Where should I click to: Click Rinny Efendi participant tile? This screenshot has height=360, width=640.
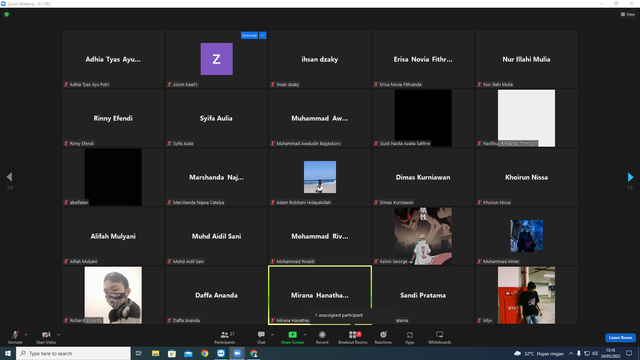[113, 118]
